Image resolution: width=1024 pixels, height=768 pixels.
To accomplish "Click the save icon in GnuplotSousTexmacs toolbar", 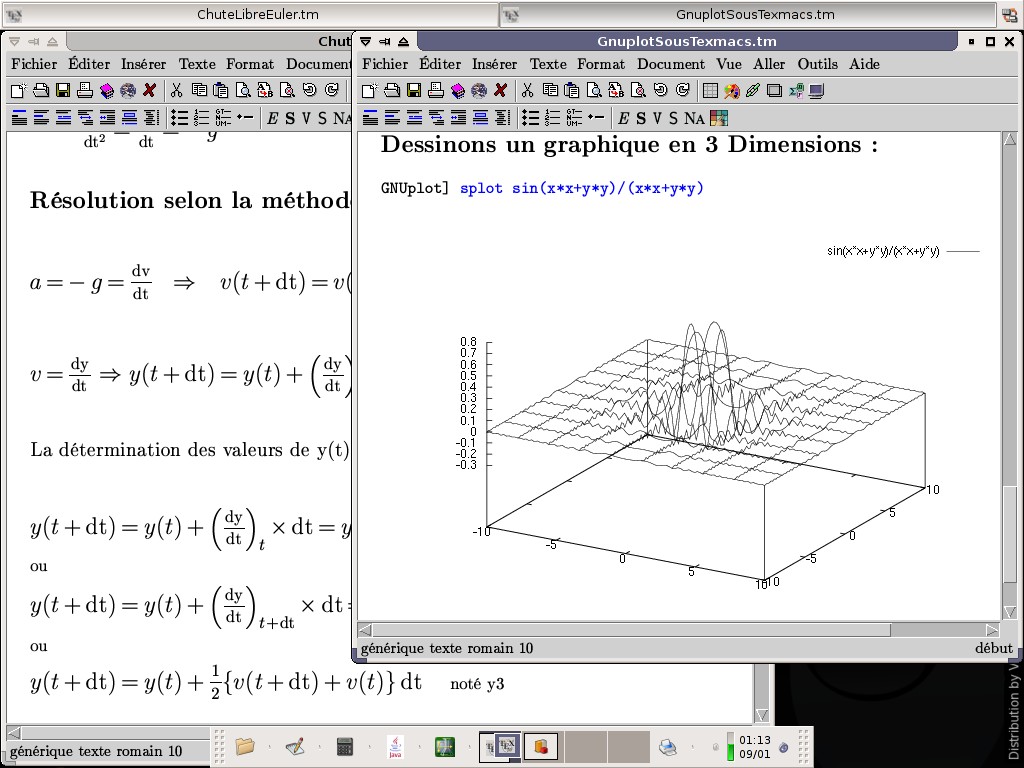I will pos(414,91).
